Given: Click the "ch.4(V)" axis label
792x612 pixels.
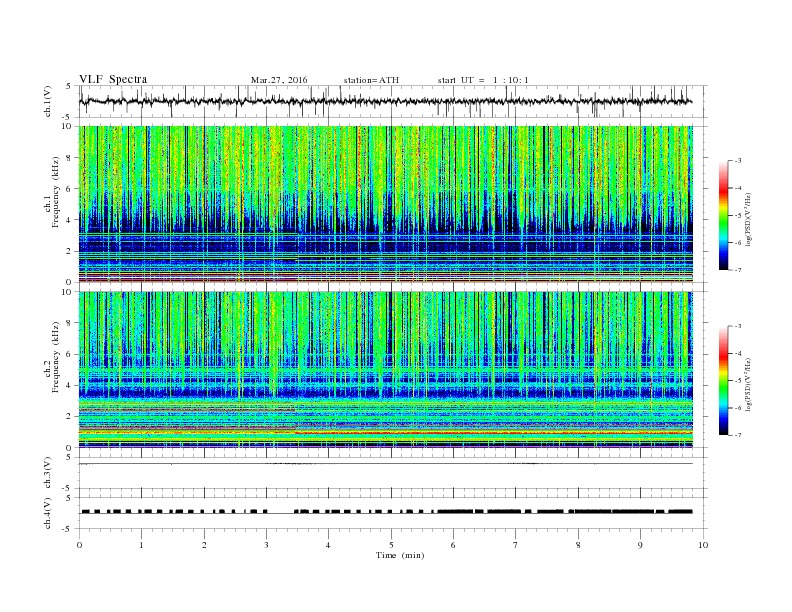Looking at the screenshot, I should point(48,513).
